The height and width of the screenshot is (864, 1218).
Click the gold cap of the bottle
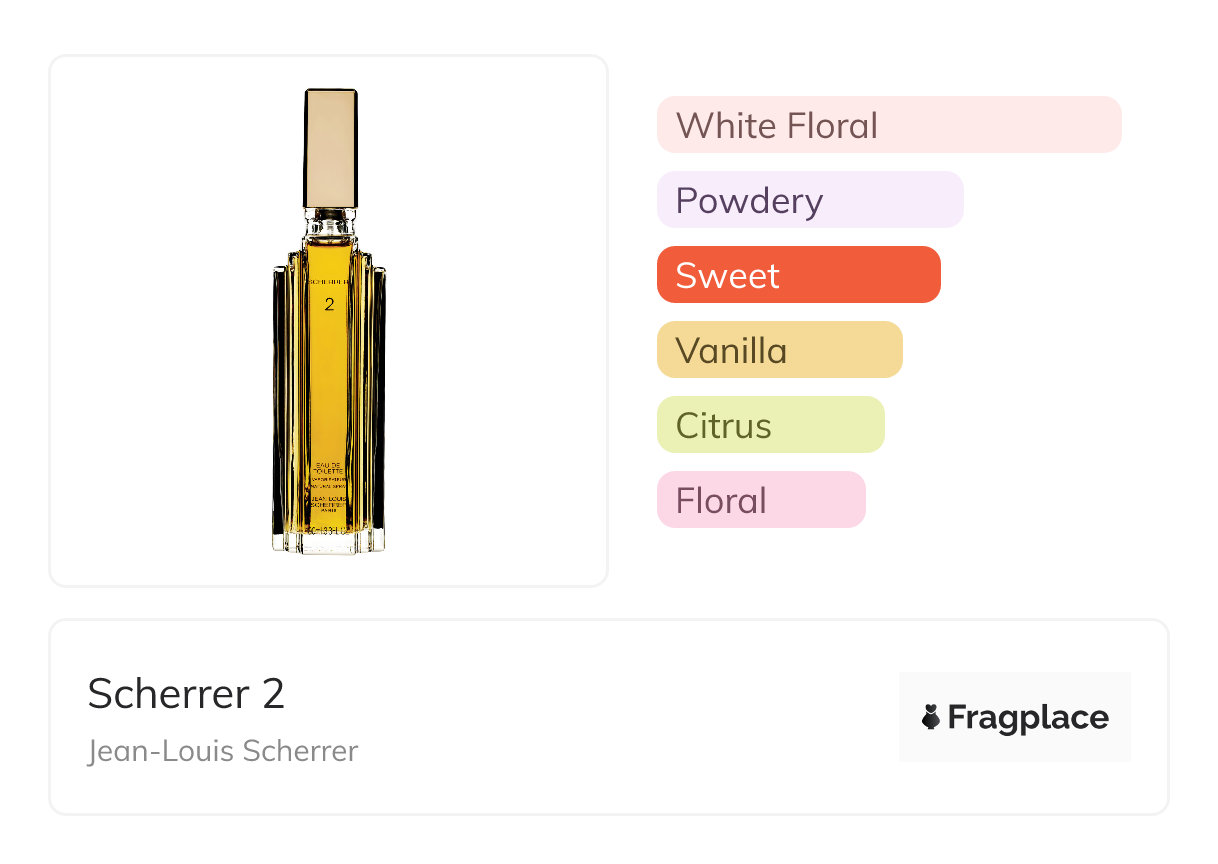[331, 148]
